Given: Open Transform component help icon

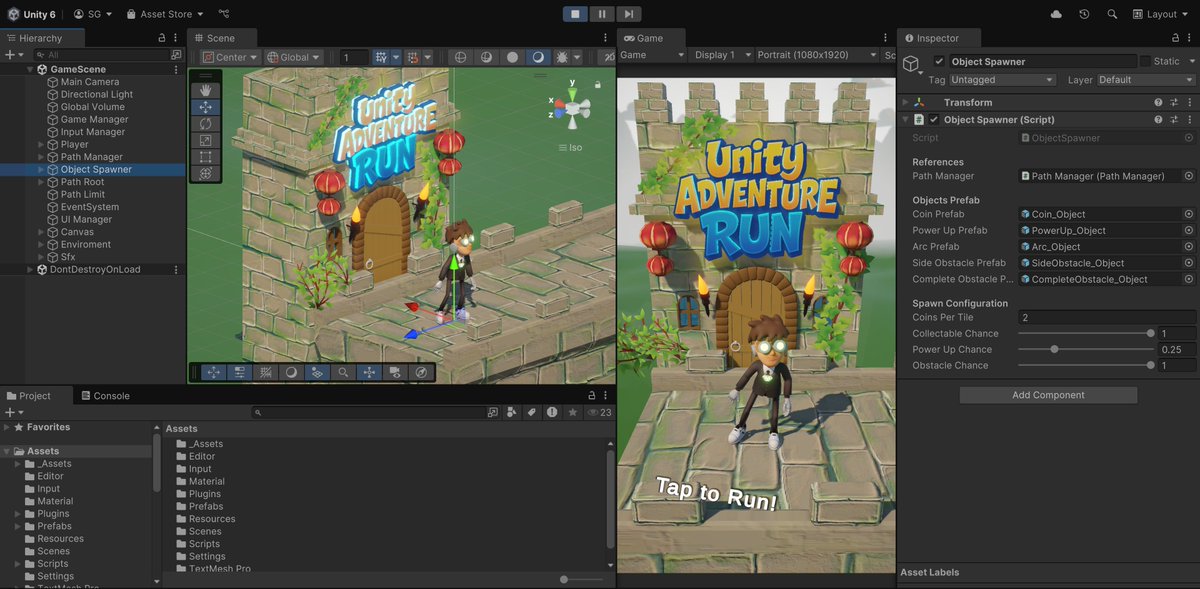Looking at the screenshot, I should pos(1158,102).
